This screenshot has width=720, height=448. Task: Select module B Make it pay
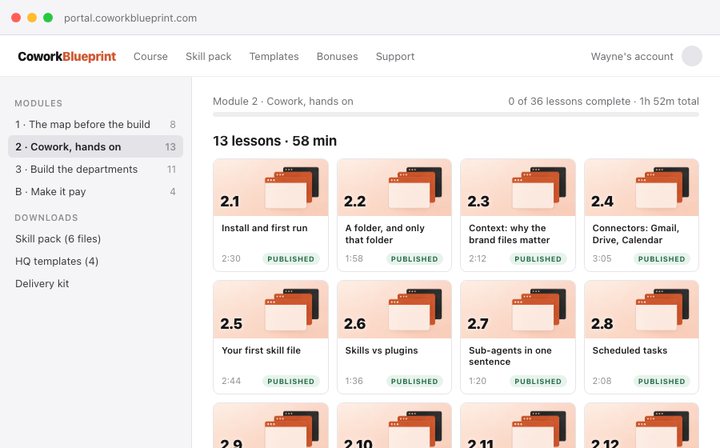[96, 192]
